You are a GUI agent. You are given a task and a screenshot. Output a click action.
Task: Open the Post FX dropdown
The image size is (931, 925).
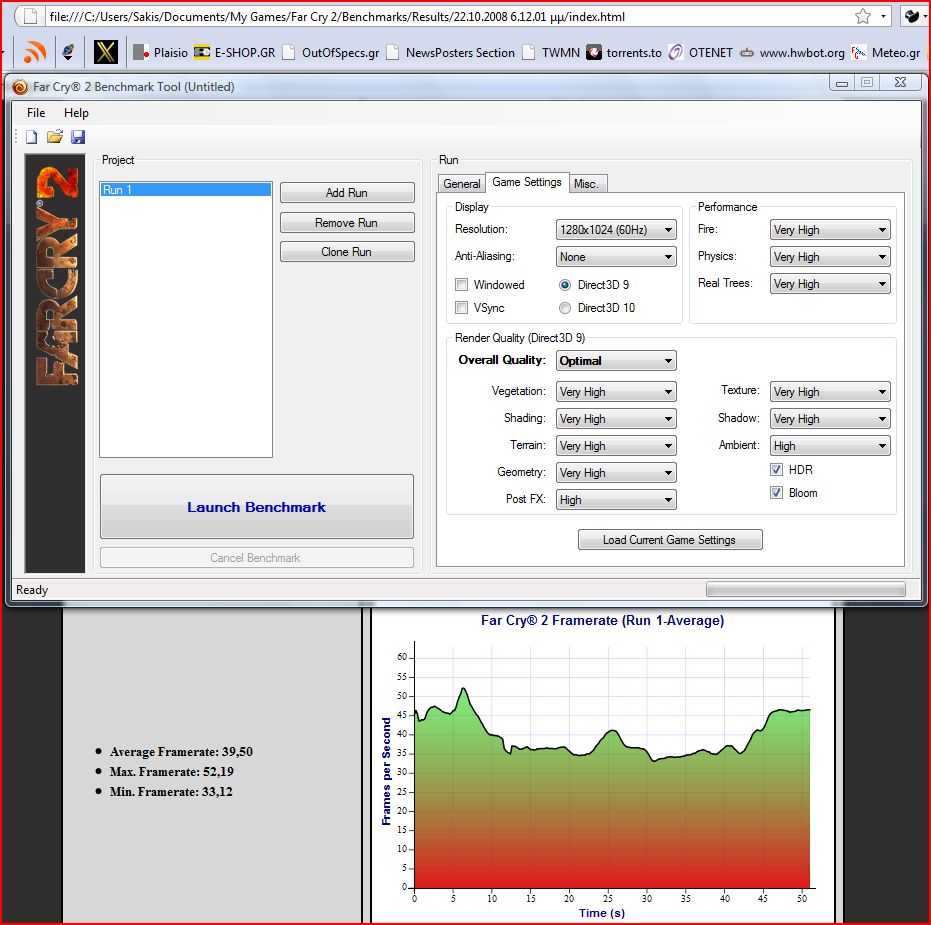[x=616, y=500]
